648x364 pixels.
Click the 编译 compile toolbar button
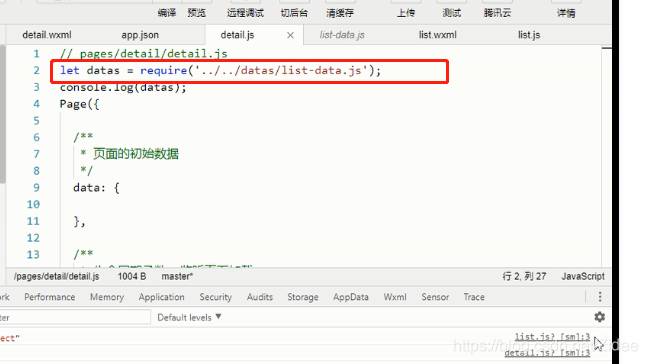tap(167, 13)
